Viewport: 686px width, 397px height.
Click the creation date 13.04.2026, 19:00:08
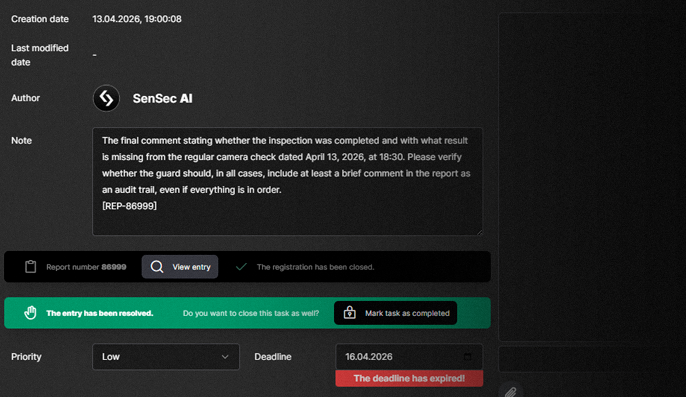pyautogui.click(x=137, y=19)
